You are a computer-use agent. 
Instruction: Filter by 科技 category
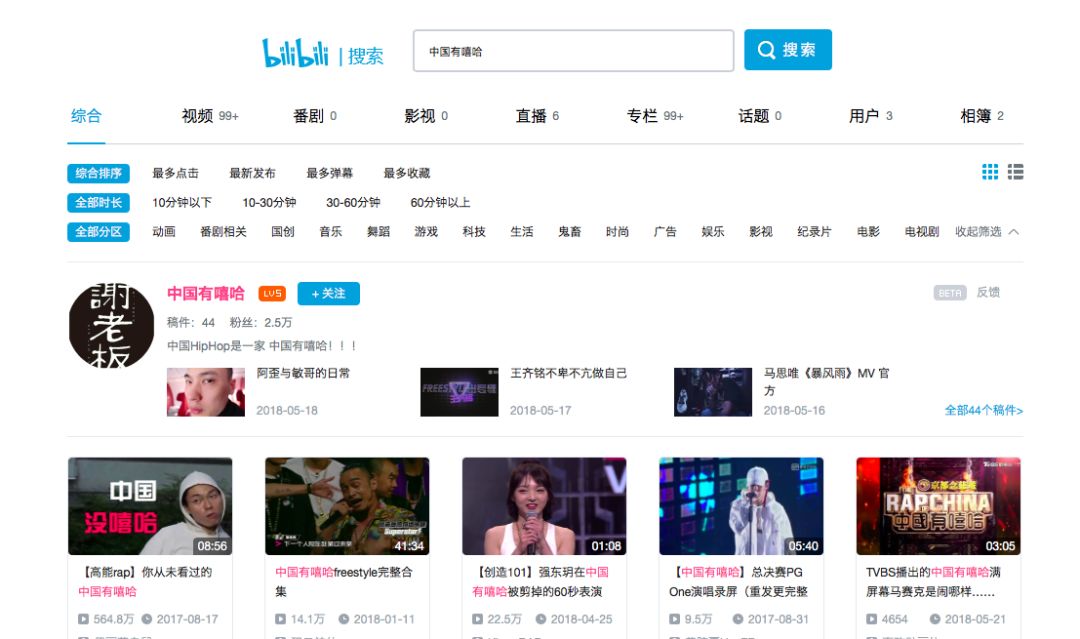coord(475,231)
